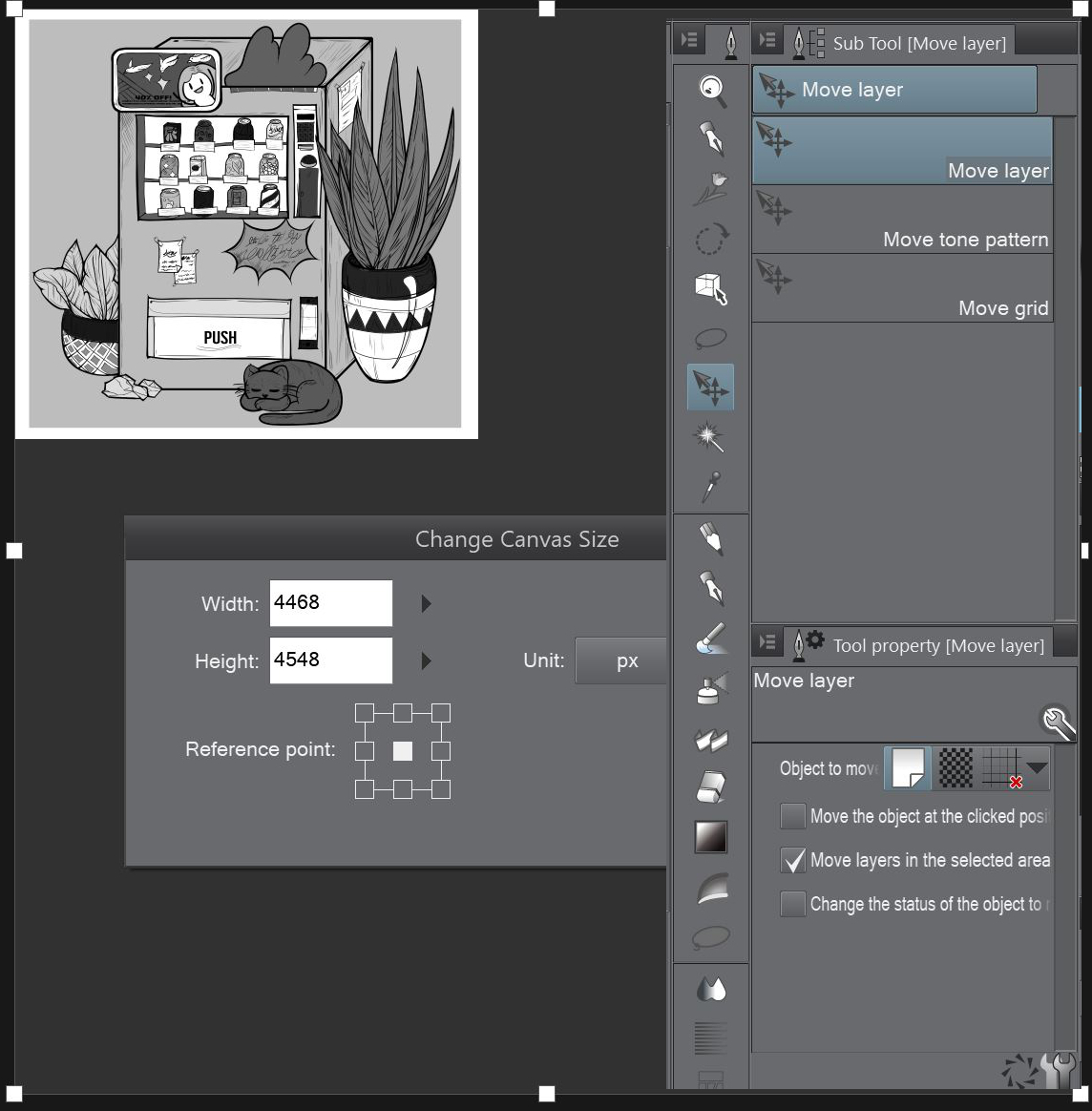
Task: Click the Height input field showing 4548
Action: click(x=331, y=660)
